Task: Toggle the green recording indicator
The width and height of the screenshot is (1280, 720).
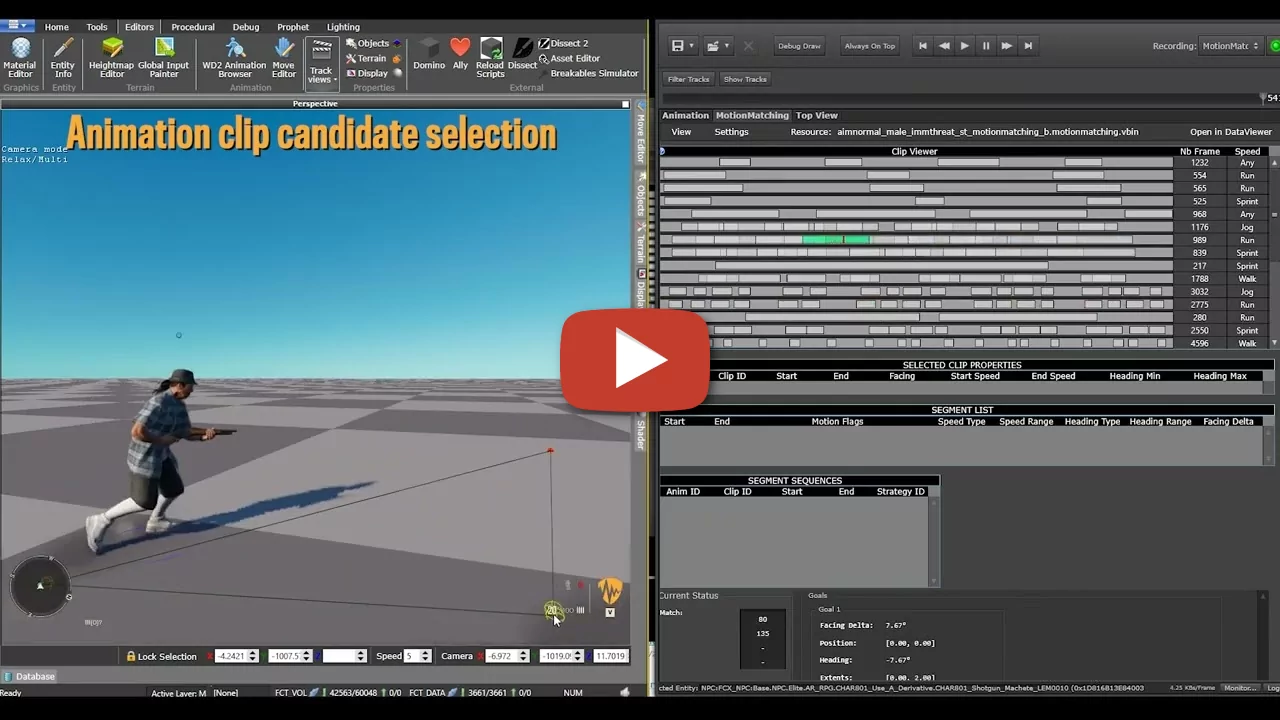Action: (1274, 46)
